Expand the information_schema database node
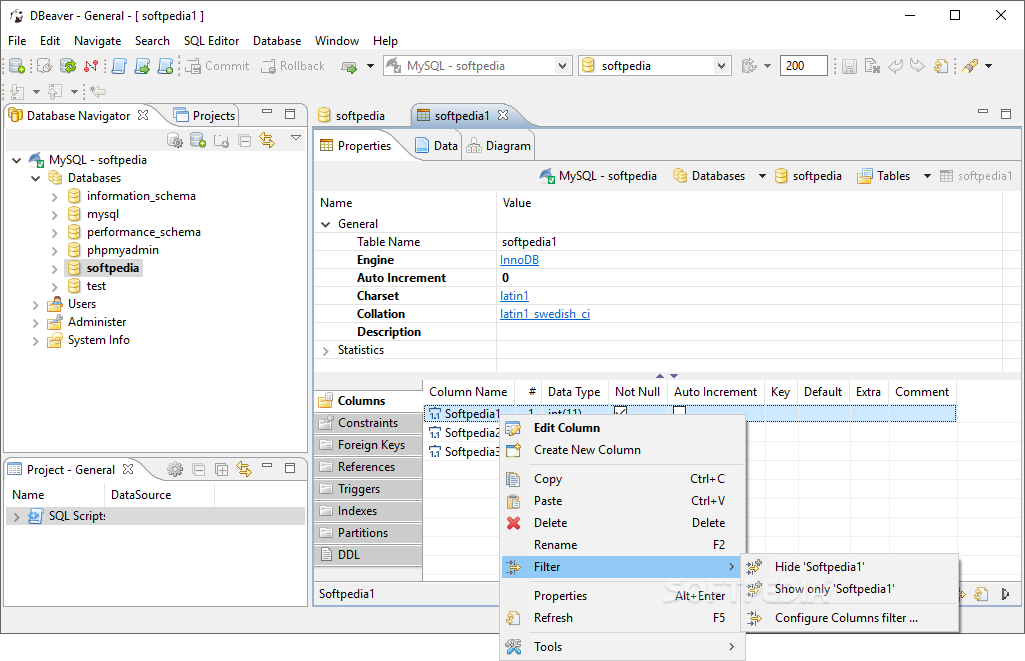 pyautogui.click(x=55, y=196)
